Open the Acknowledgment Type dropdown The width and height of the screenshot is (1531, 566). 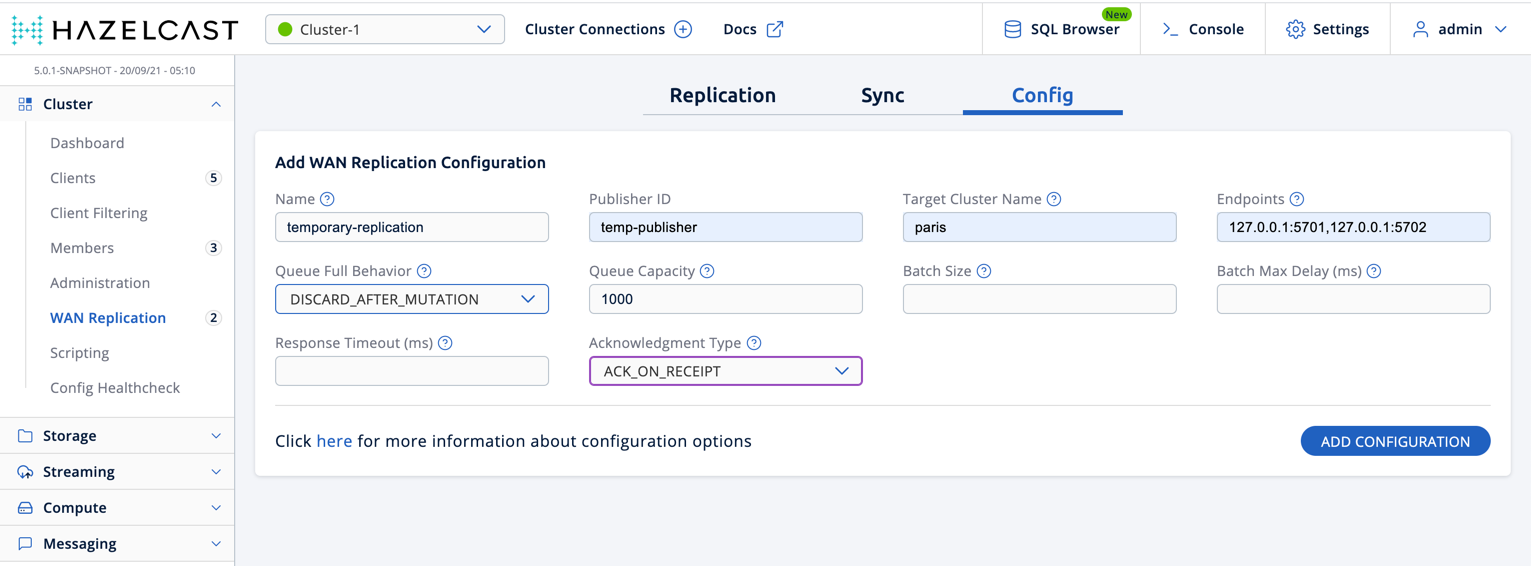725,371
